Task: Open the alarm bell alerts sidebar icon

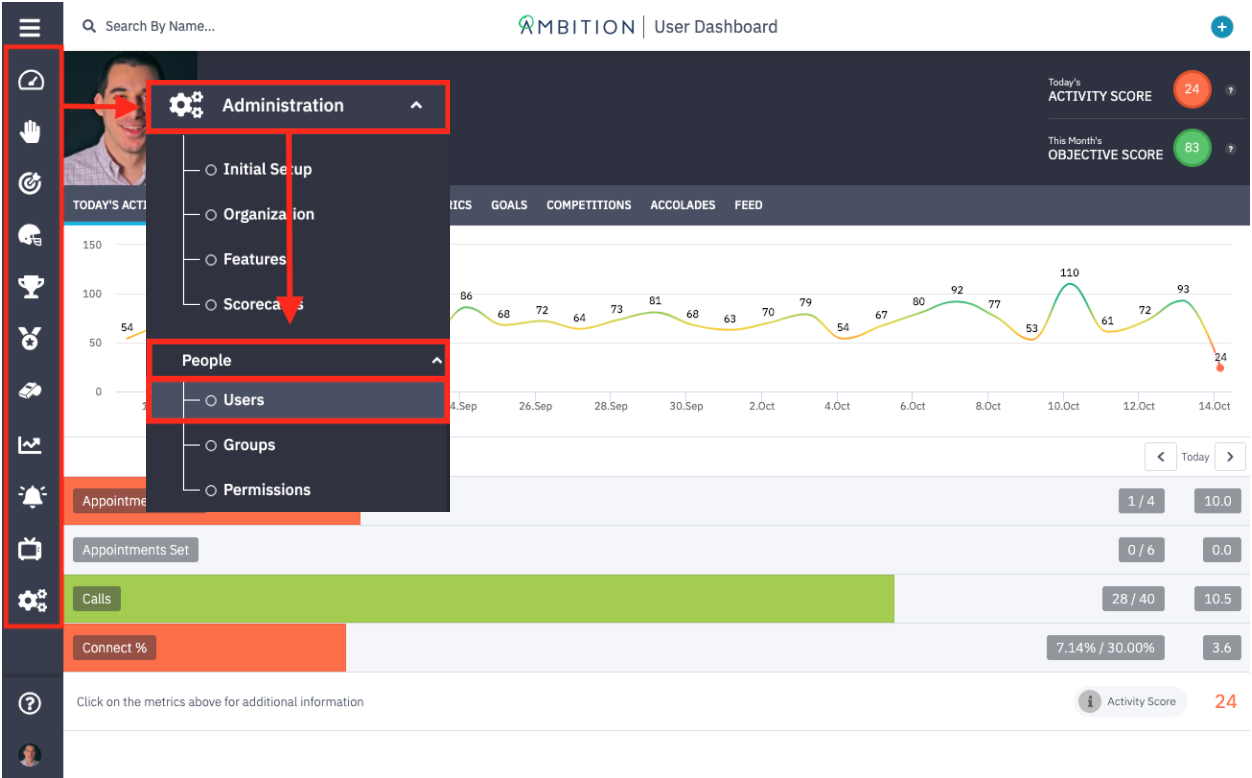Action: (x=31, y=496)
